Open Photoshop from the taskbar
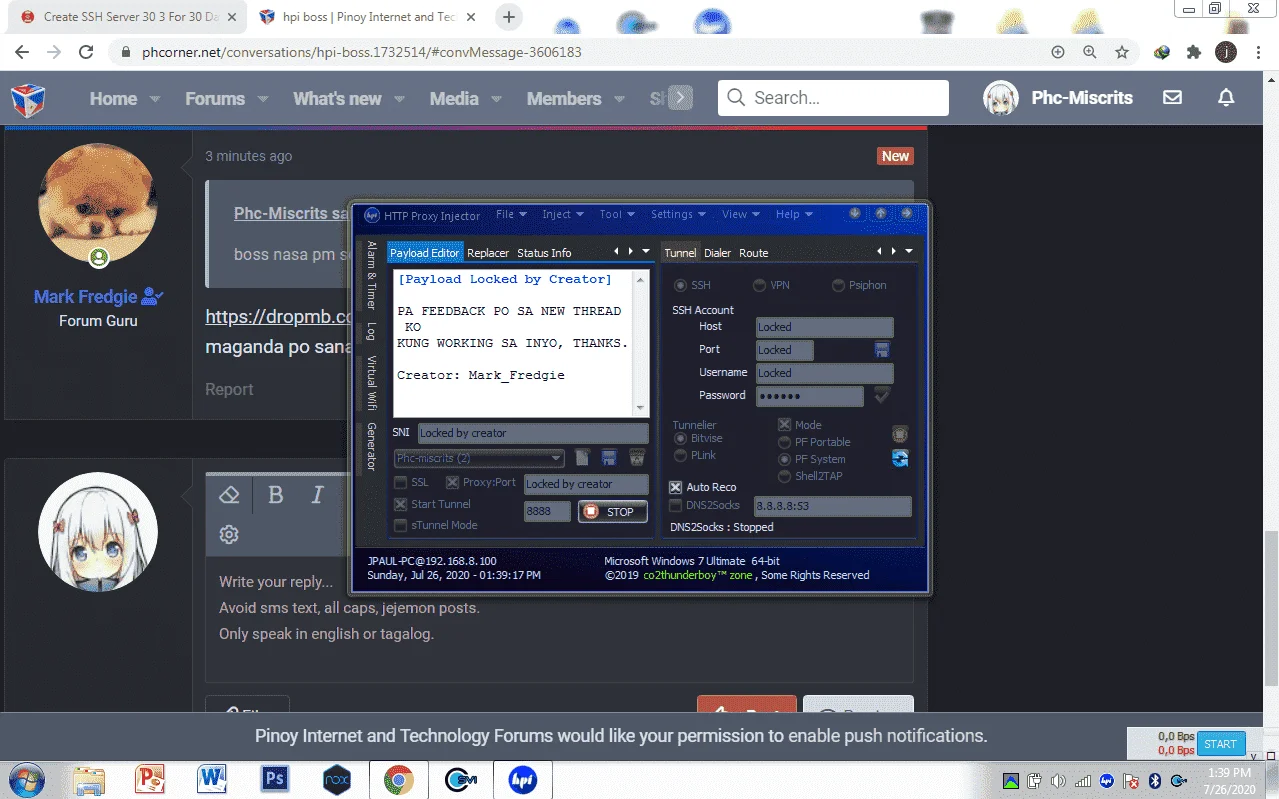The width and height of the screenshot is (1279, 799). [275, 779]
